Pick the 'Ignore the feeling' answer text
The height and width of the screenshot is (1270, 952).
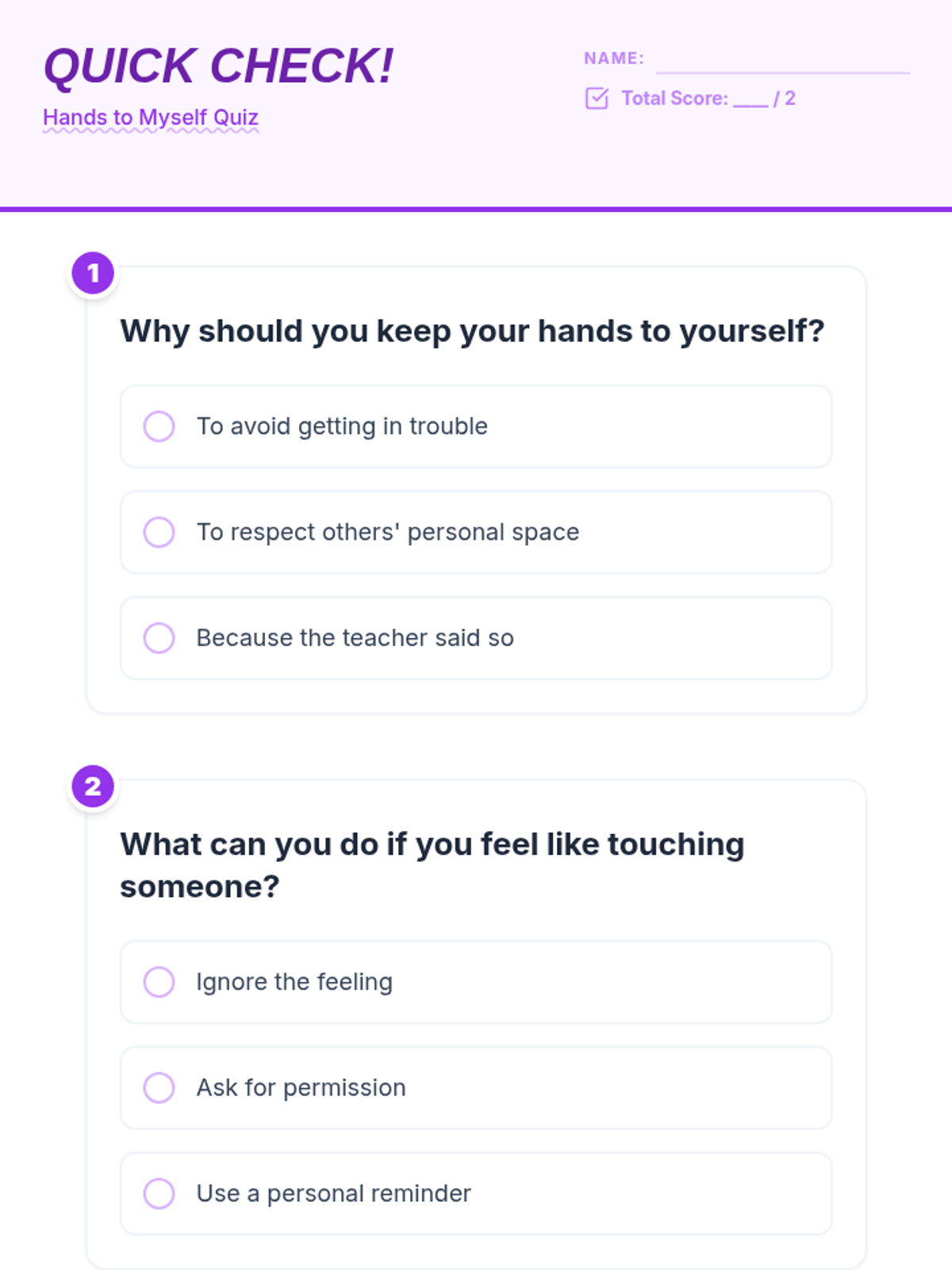tap(294, 982)
